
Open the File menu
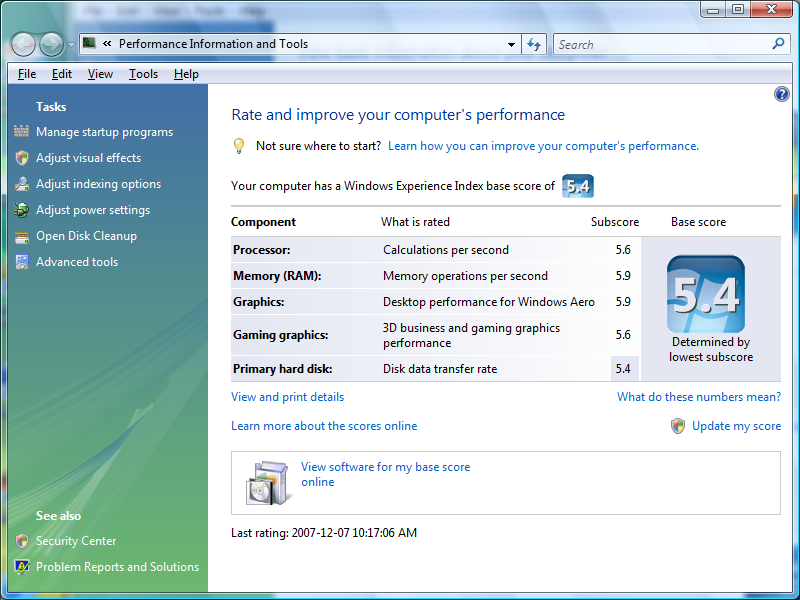[x=27, y=74]
